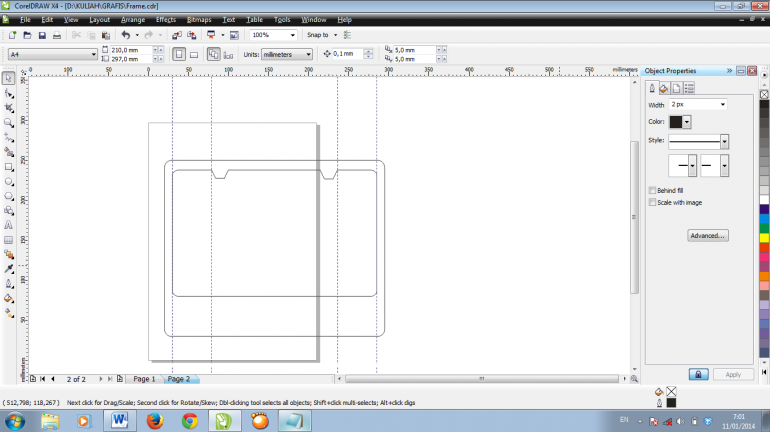Select the Shape tool
Image resolution: width=770 pixels, height=432 pixels.
(8, 93)
